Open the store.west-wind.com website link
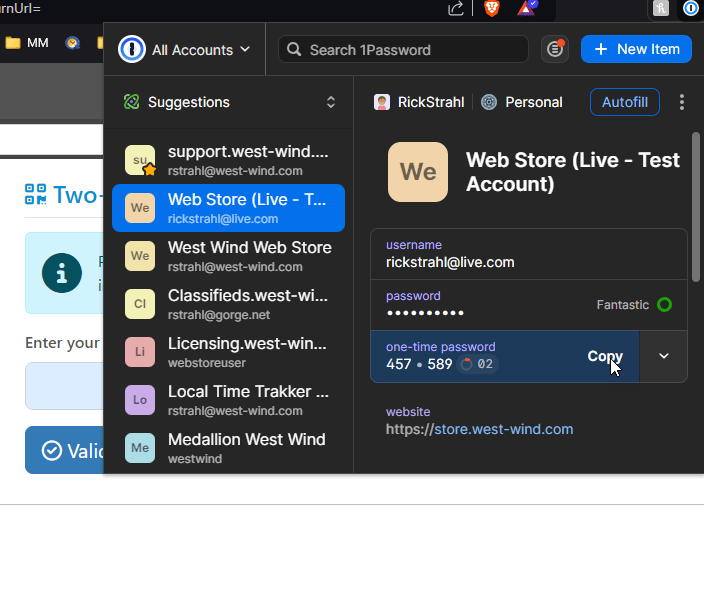Viewport: 704px width, 611px height. 480,429
